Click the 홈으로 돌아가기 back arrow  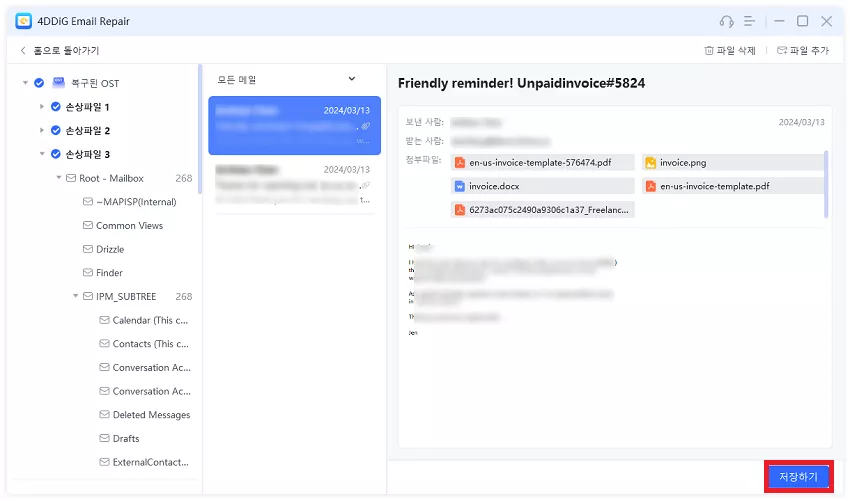point(23,50)
